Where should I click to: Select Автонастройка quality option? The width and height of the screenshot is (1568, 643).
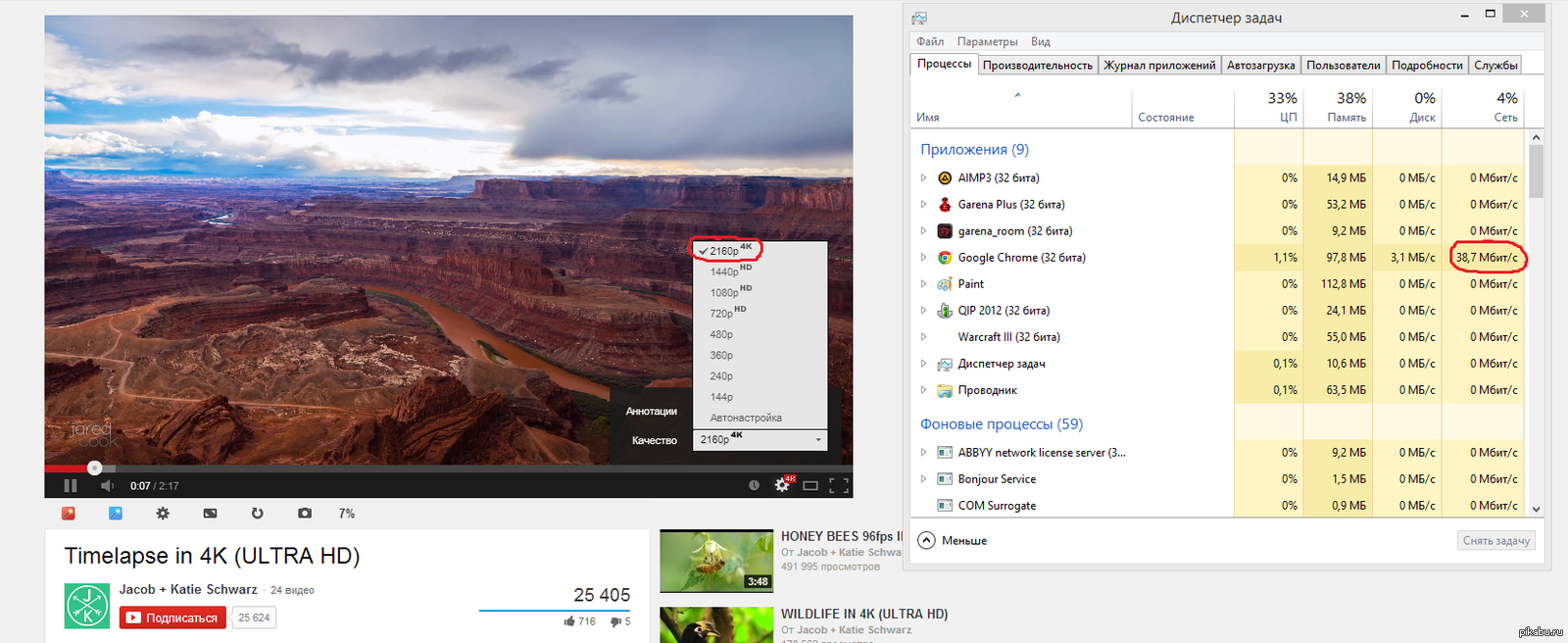point(760,418)
